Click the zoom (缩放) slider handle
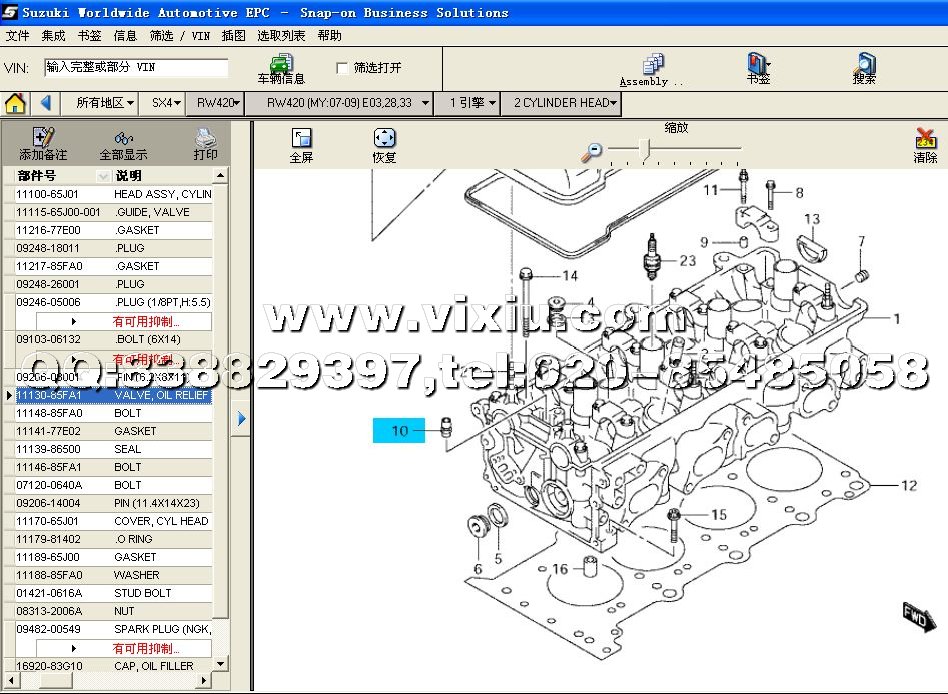The image size is (948, 694). [646, 151]
